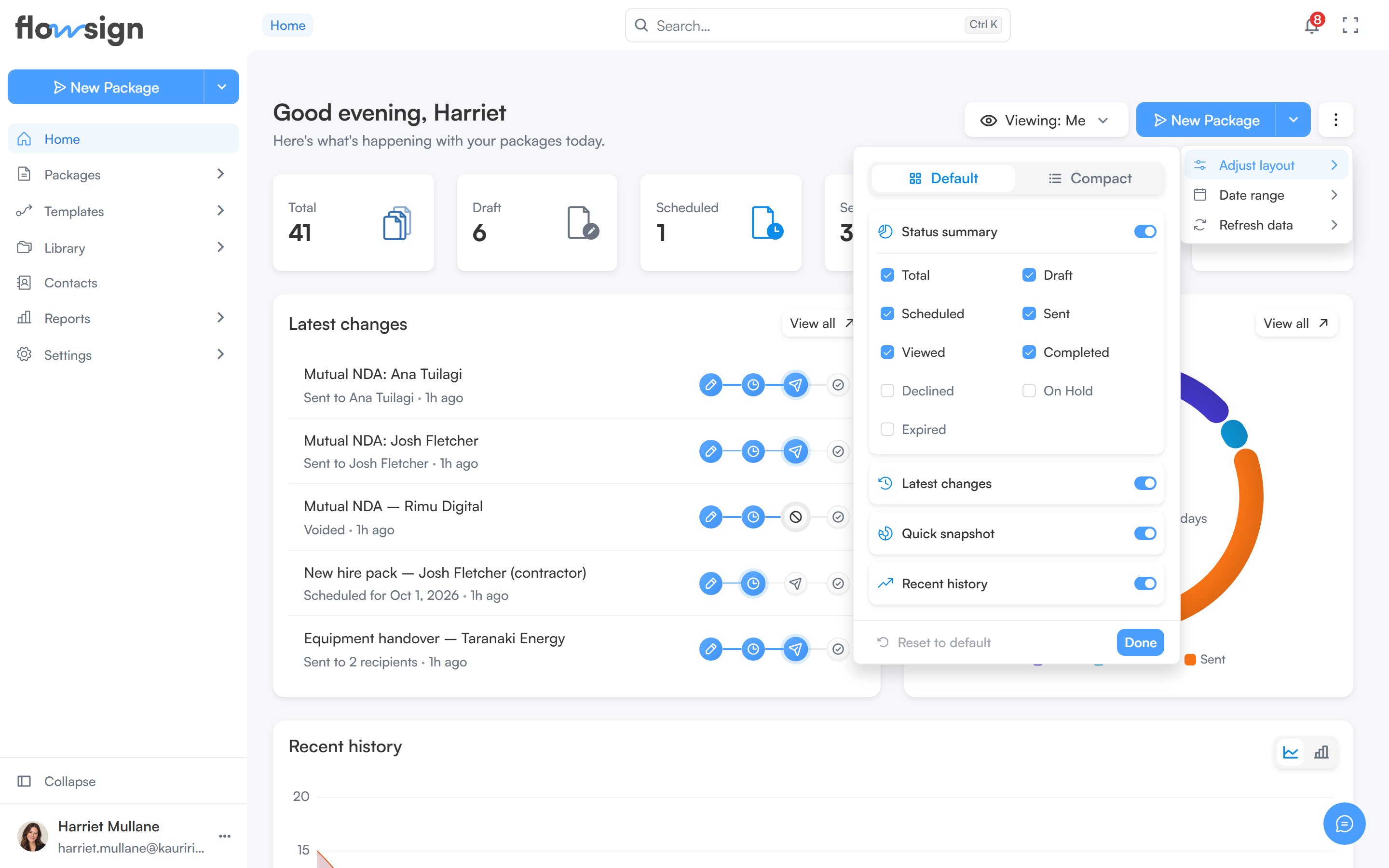
Task: Select the Default layout tab
Action: pyautogui.click(x=943, y=178)
